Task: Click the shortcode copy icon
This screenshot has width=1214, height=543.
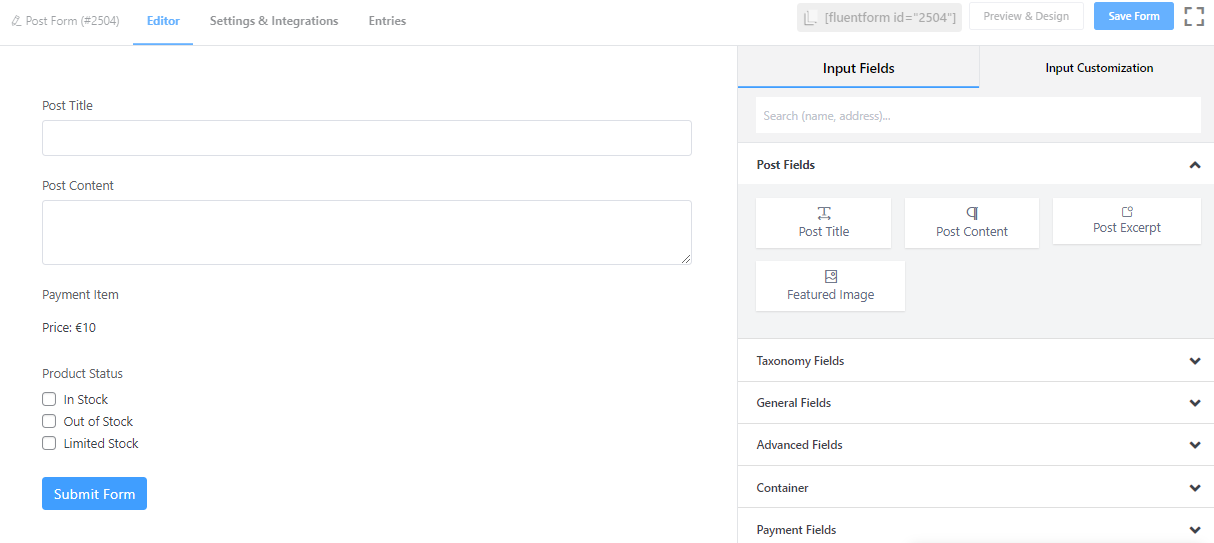Action: point(811,17)
